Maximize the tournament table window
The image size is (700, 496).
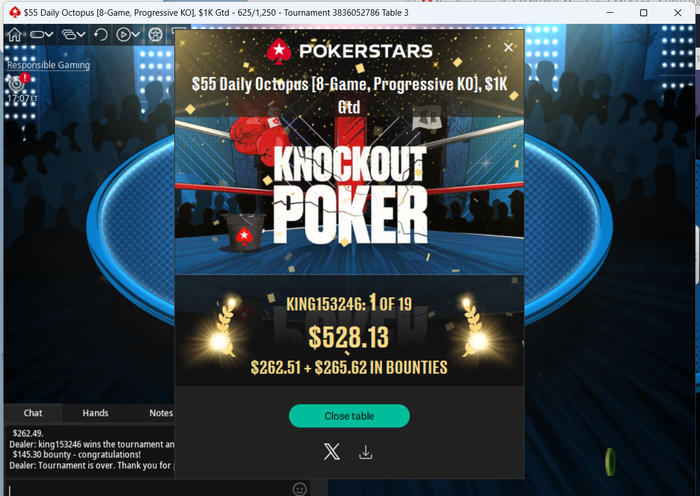pyautogui.click(x=643, y=13)
